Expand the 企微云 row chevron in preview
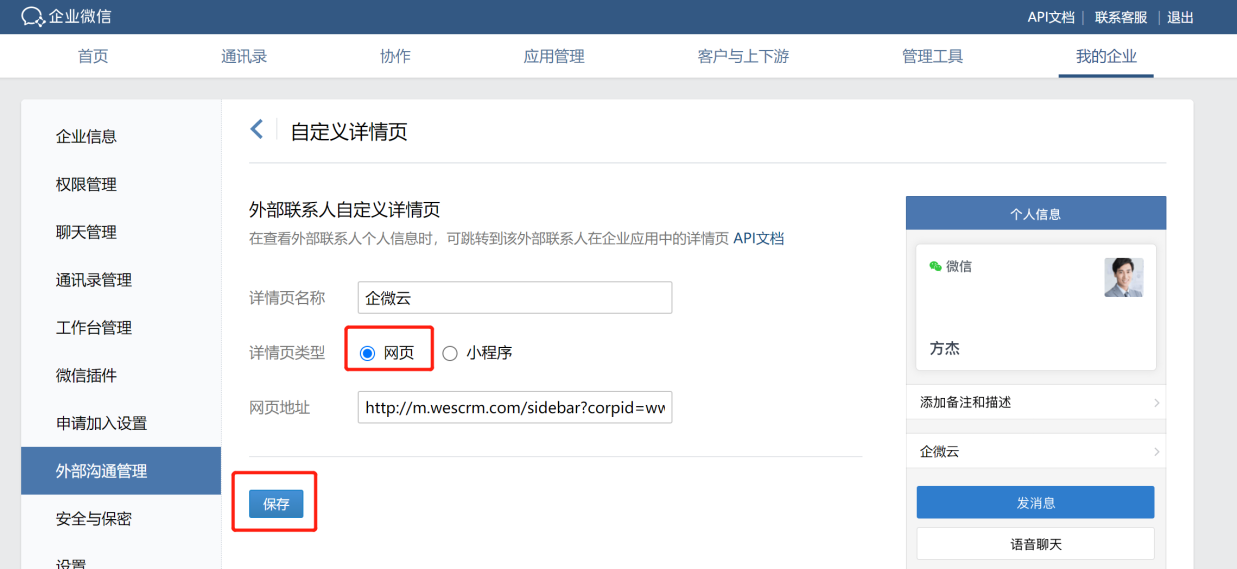 [1156, 452]
